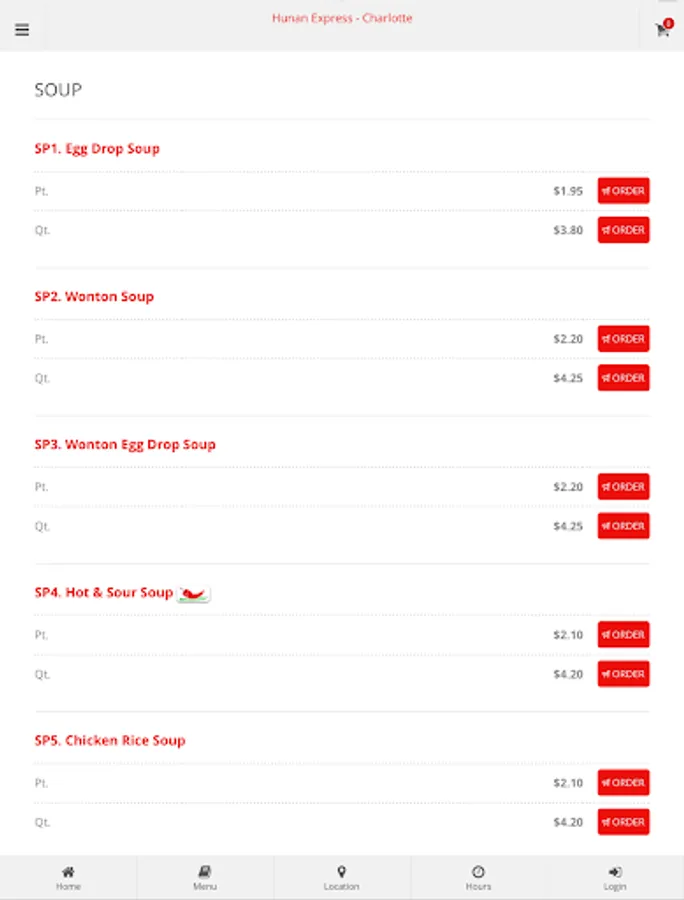Tap the Home icon in bottom bar

[x=68, y=872]
